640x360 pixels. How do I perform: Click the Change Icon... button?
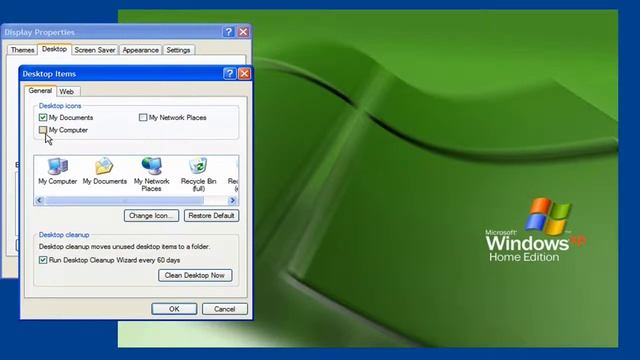[x=151, y=216]
